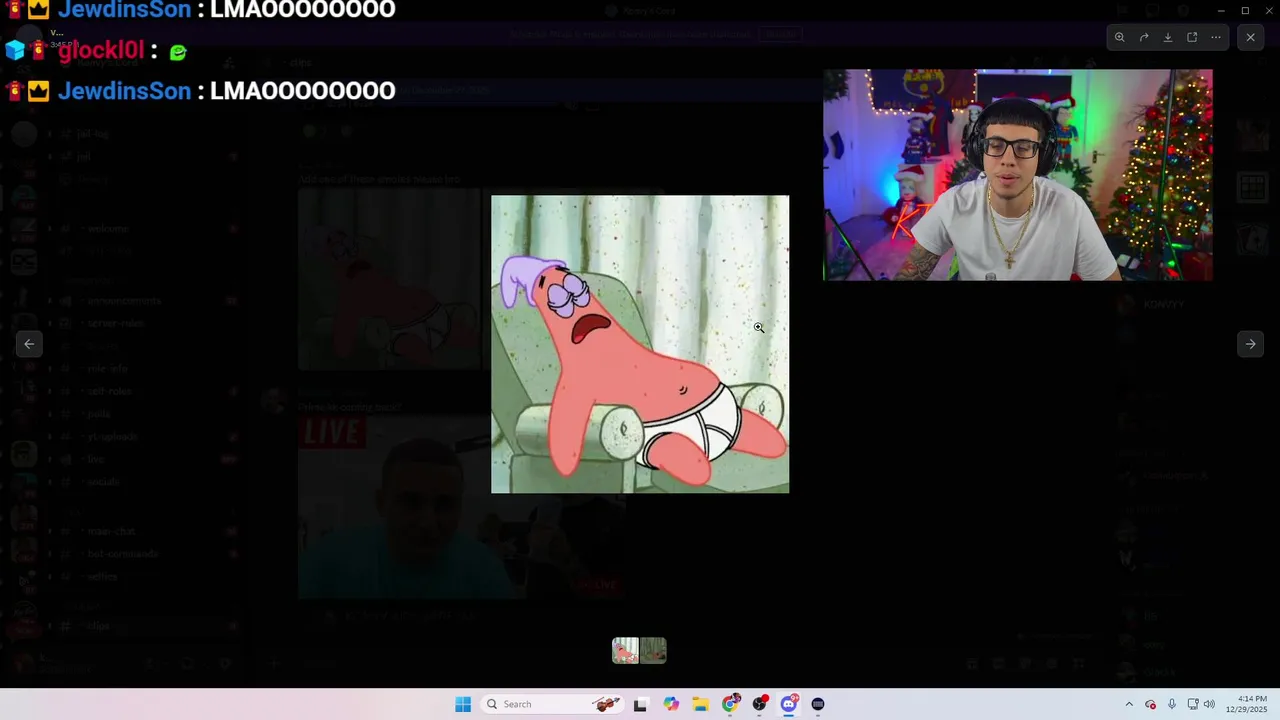Close the image viewer overlay
1280x720 pixels.
pos(1250,37)
